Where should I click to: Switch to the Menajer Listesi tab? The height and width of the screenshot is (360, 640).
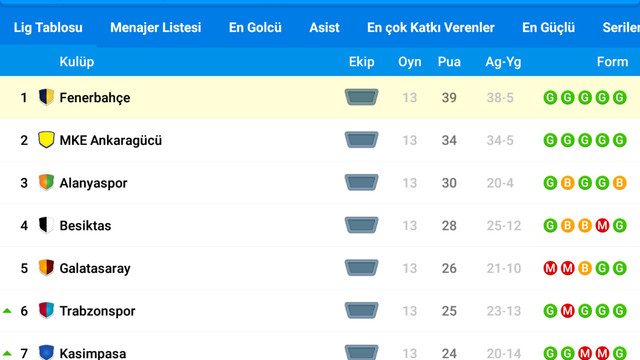(156, 27)
